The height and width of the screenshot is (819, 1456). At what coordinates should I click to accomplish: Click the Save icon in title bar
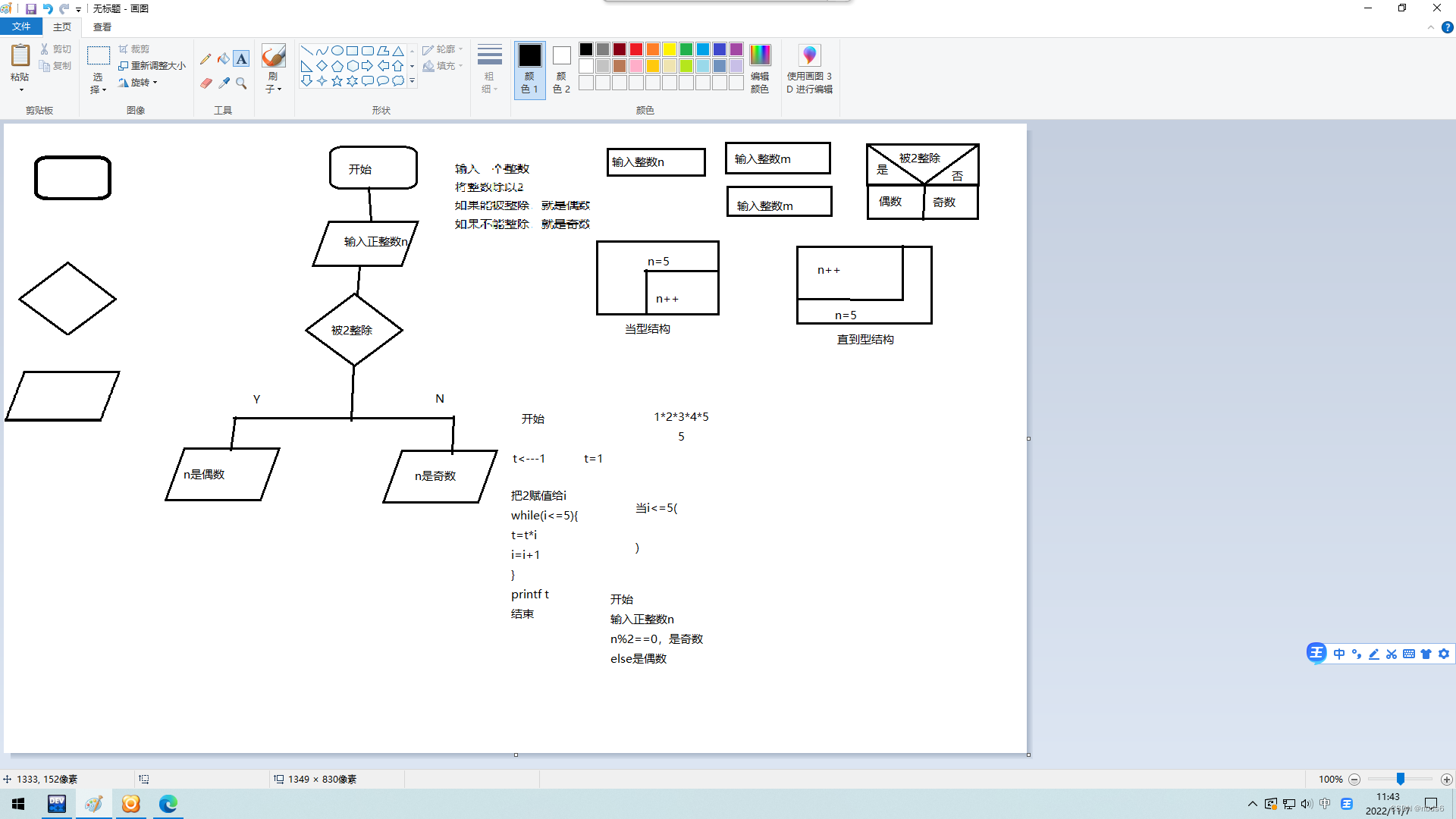click(31, 8)
